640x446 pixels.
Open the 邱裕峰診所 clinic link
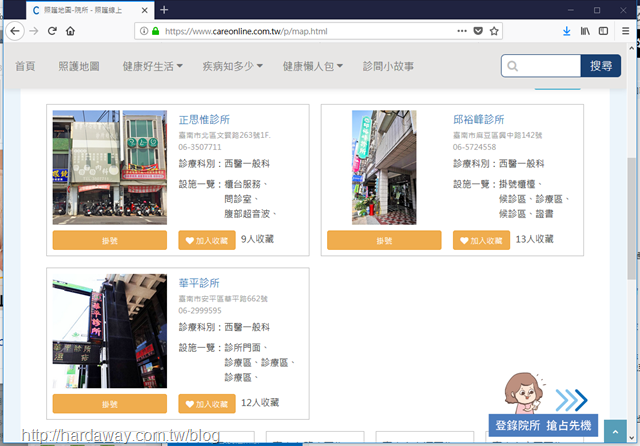click(478, 120)
